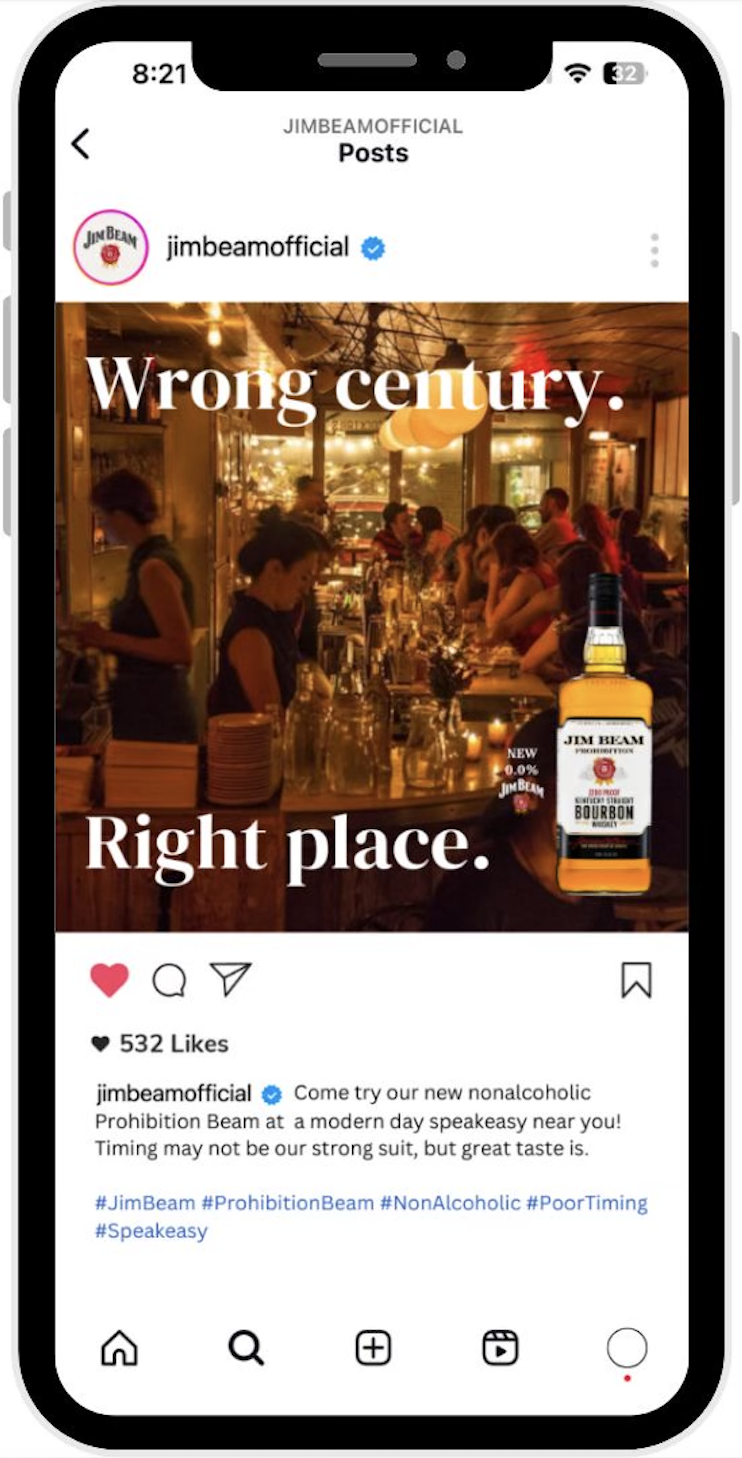Save the post with the bookmark icon
This screenshot has width=742, height=1458.
click(x=636, y=980)
